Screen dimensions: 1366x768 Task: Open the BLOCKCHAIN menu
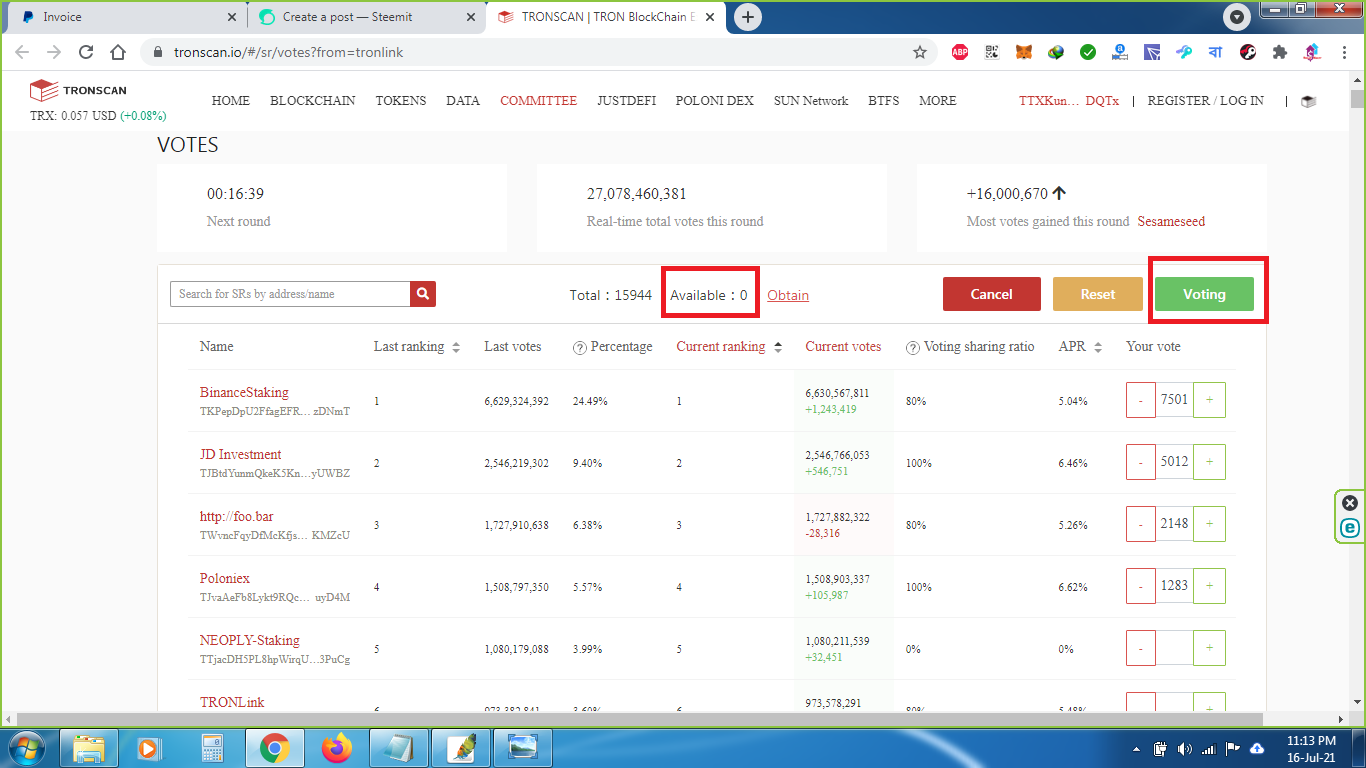[313, 101]
